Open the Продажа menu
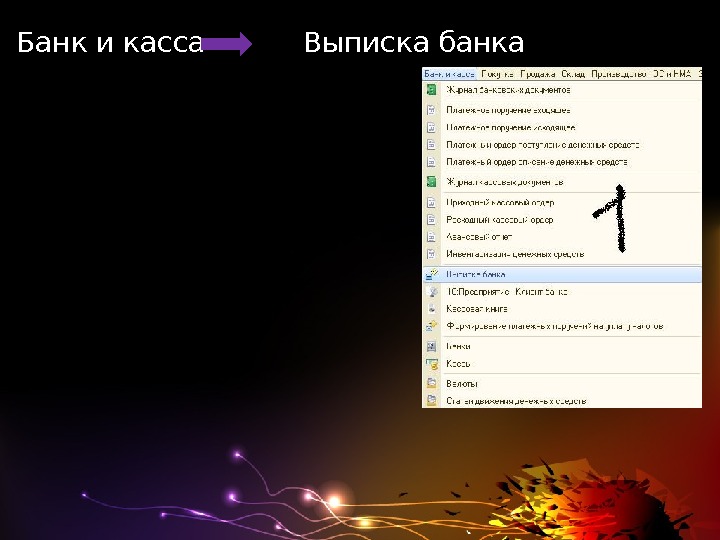 coord(538,74)
